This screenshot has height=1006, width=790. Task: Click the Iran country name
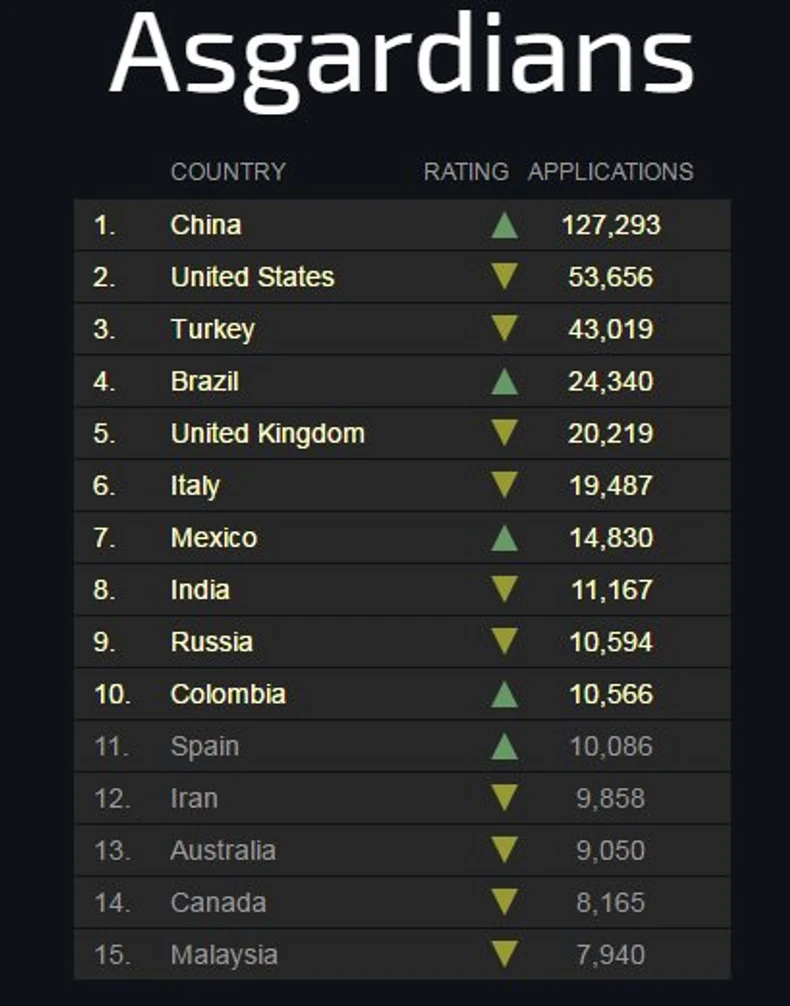coord(194,798)
